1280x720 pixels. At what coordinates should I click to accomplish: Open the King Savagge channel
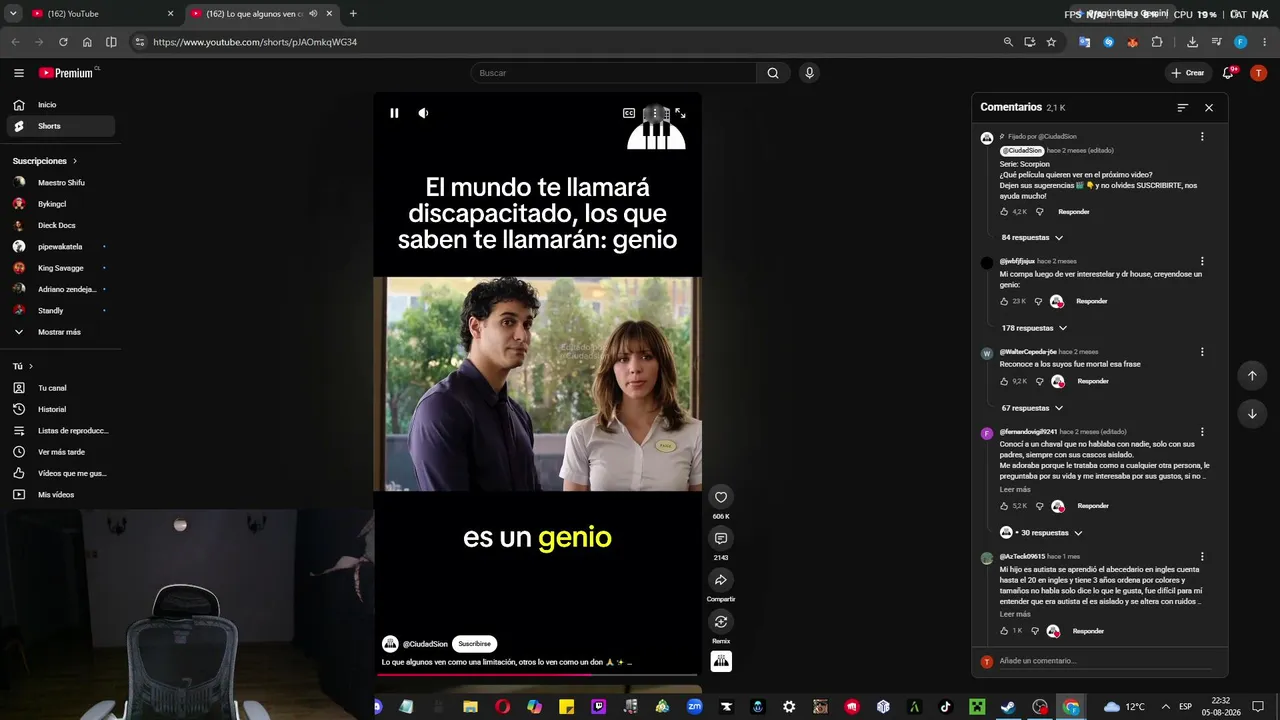(x=60, y=268)
